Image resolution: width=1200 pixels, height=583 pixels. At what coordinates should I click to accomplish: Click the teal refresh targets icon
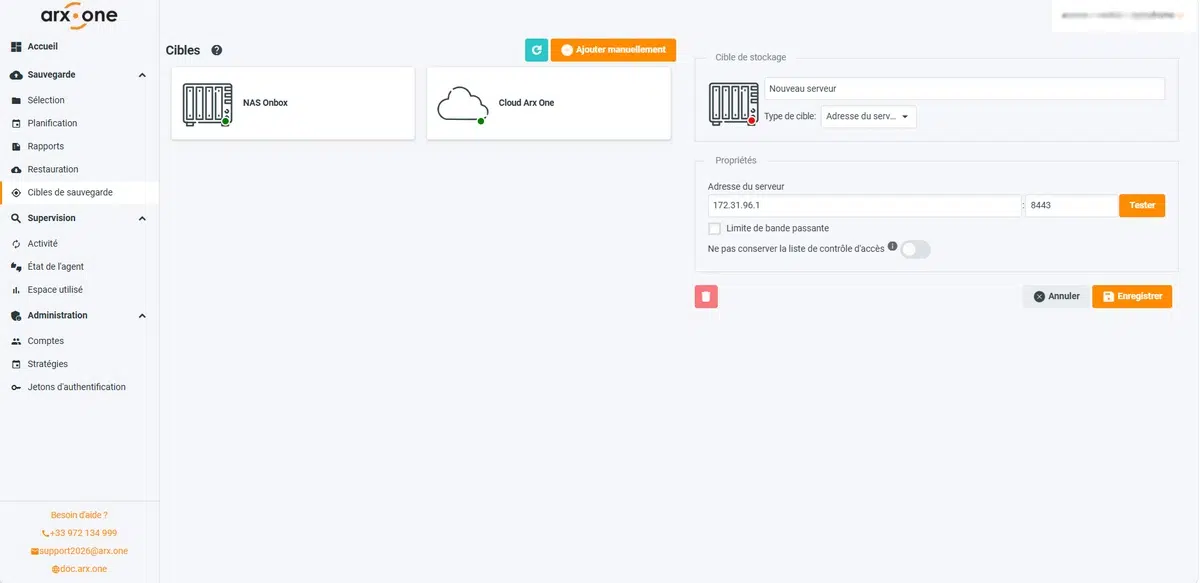[536, 50]
